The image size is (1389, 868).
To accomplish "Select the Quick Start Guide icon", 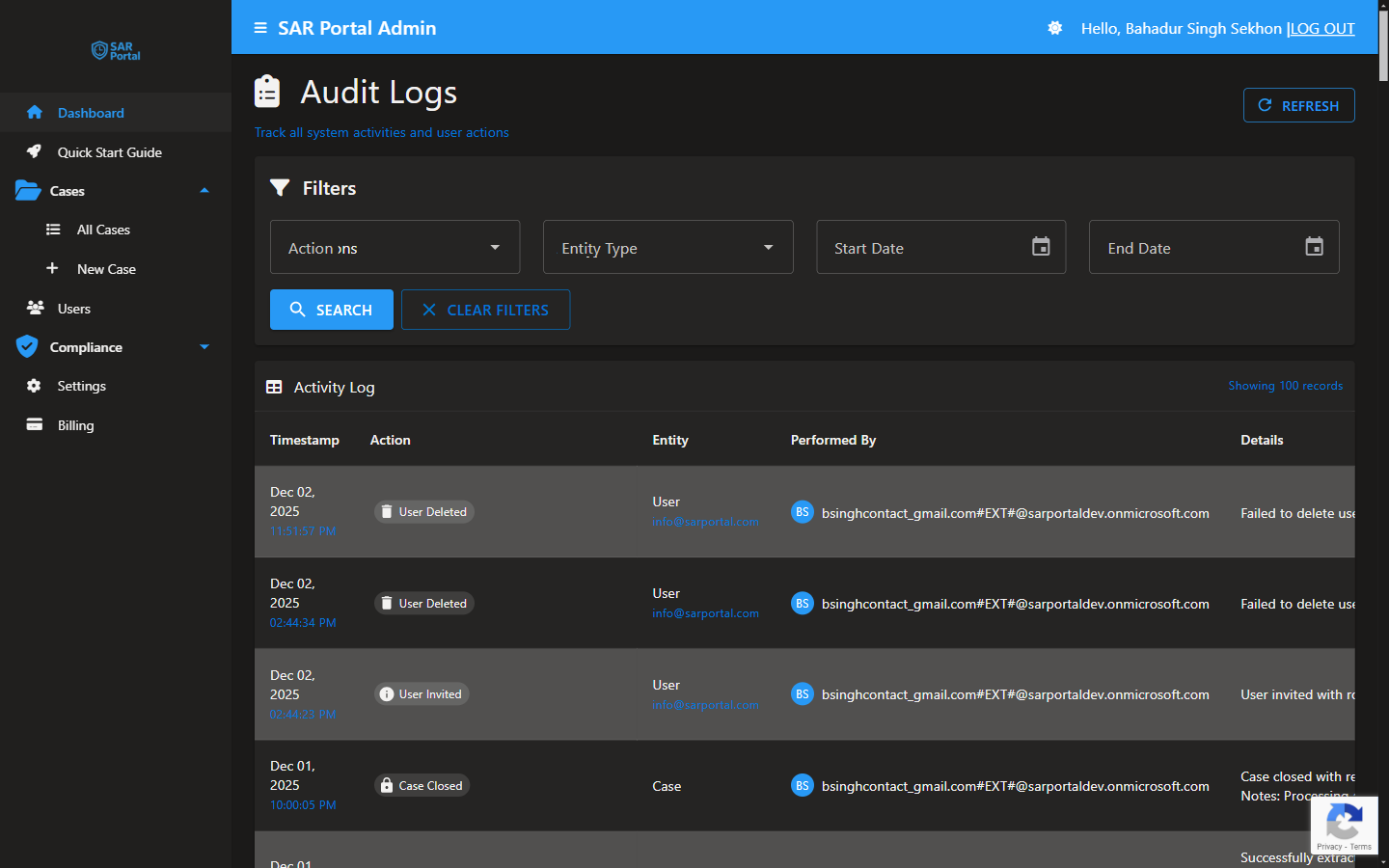I will pos(35,151).
